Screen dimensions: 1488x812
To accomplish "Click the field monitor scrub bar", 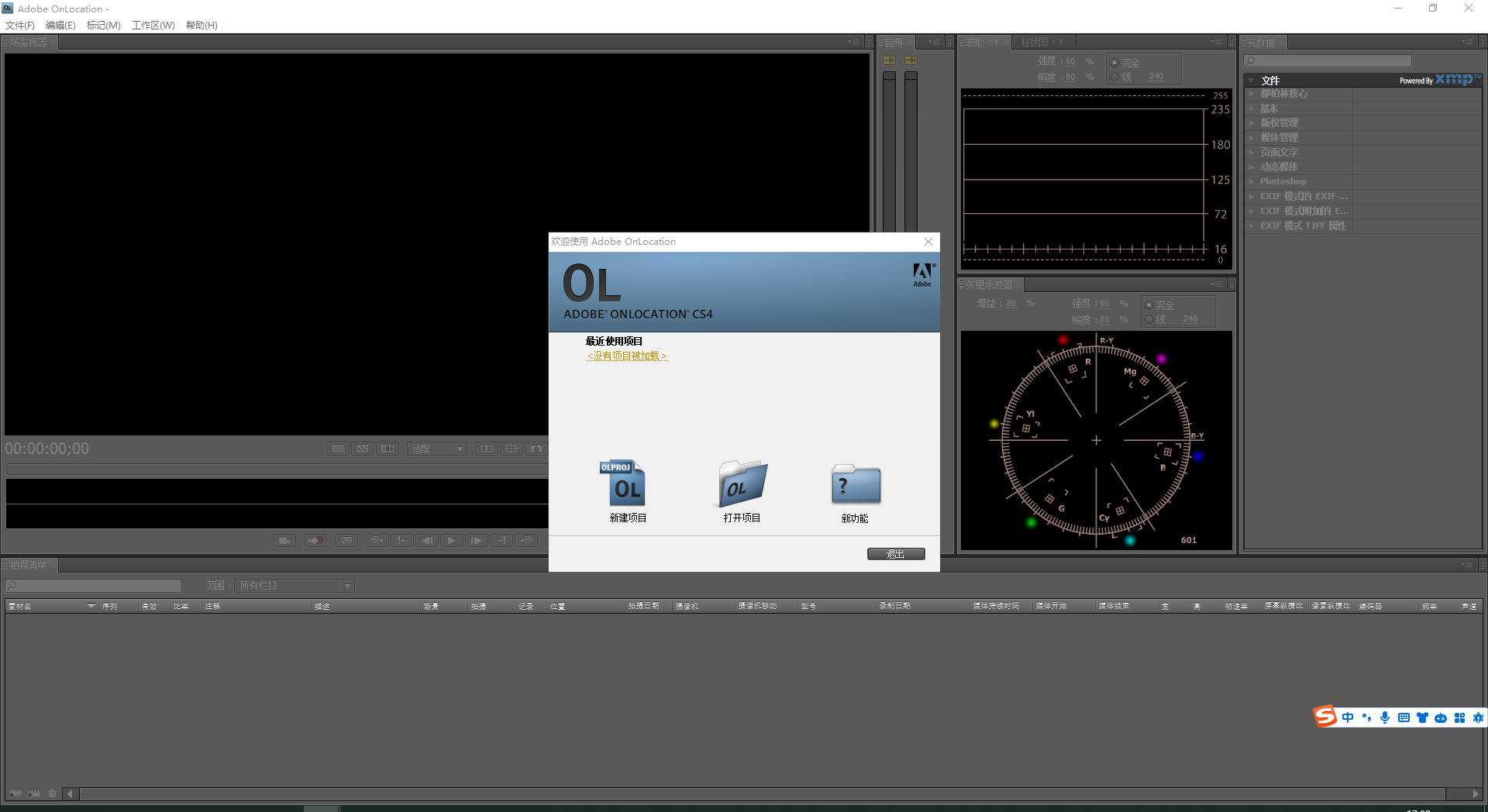I will point(277,470).
